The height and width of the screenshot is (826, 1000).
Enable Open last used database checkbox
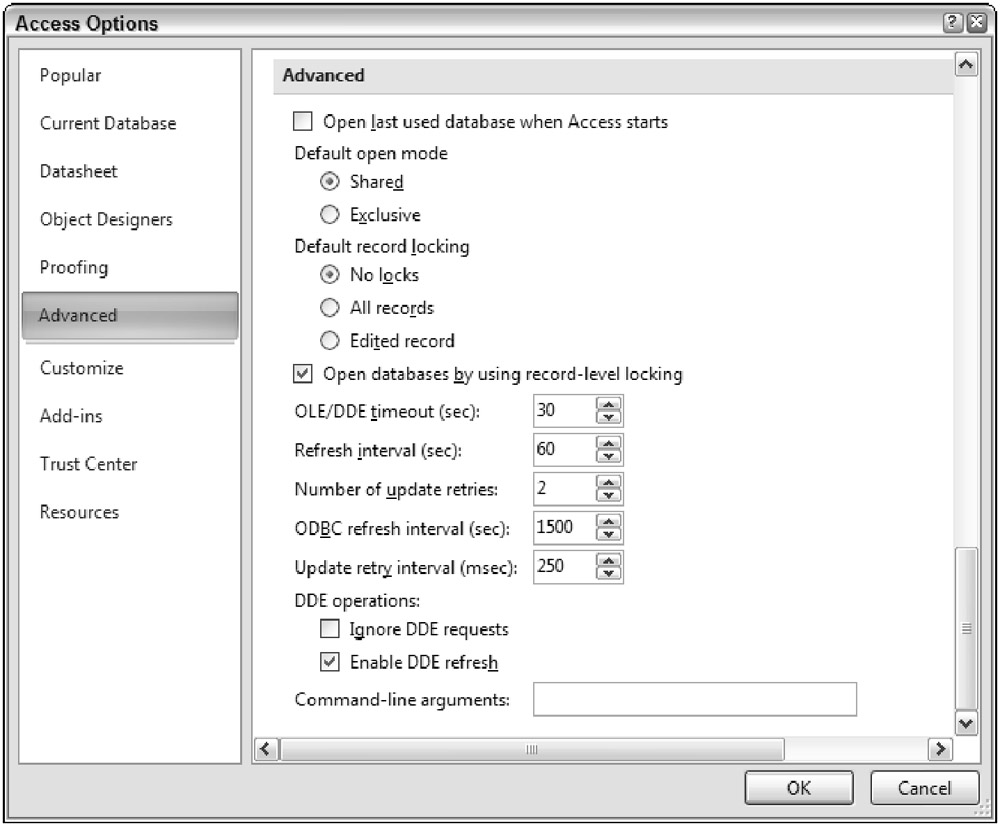point(302,122)
